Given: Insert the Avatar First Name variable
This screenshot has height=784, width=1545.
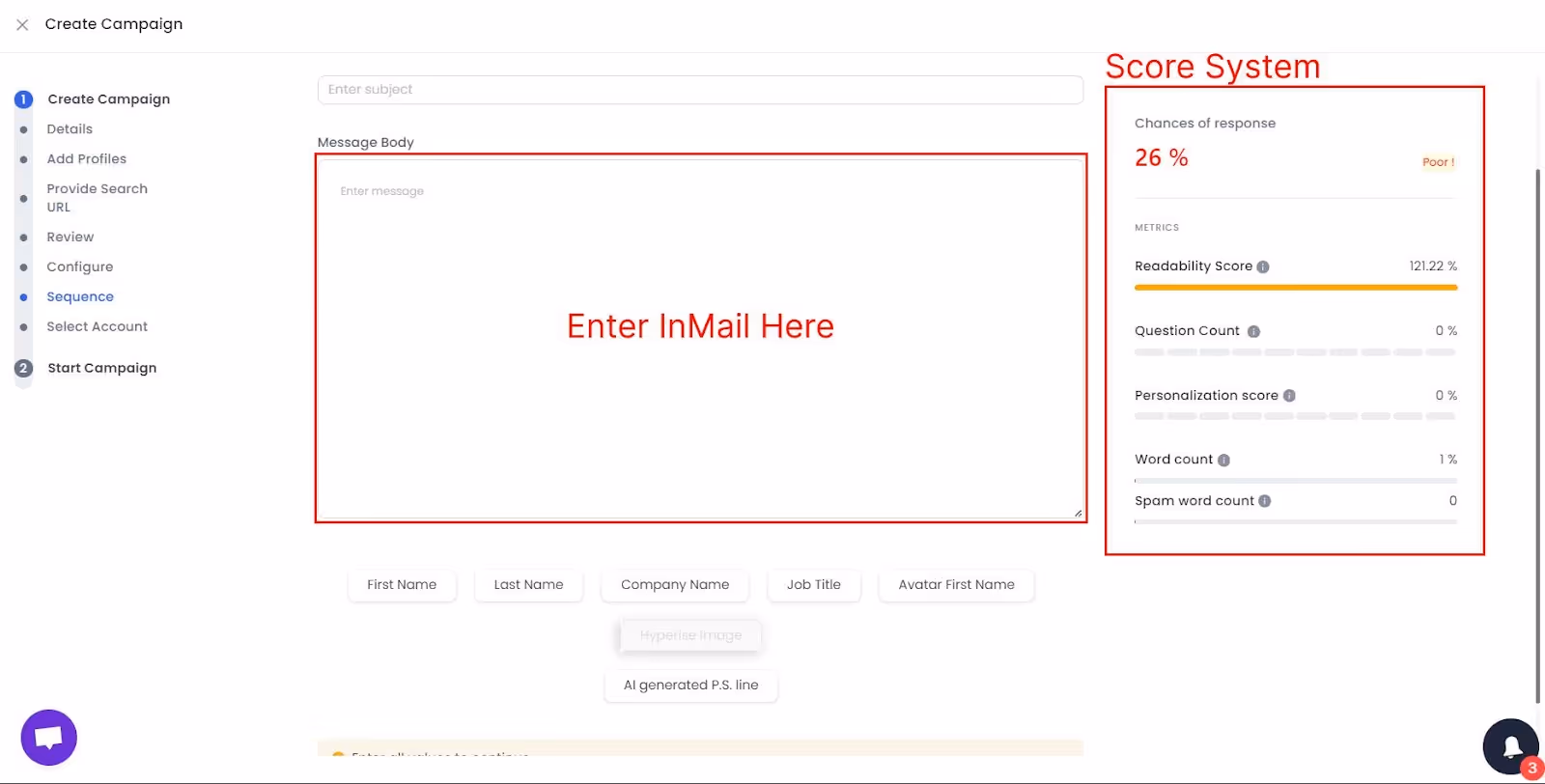Looking at the screenshot, I should click(956, 585).
